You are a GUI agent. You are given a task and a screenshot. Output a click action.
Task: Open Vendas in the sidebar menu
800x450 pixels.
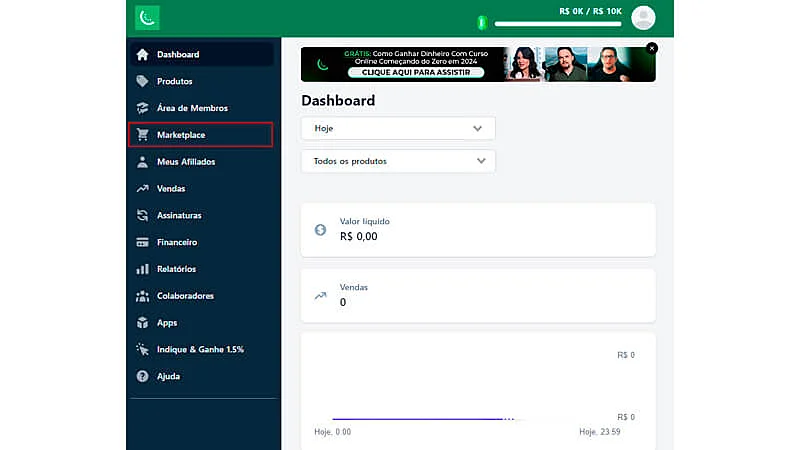202,188
